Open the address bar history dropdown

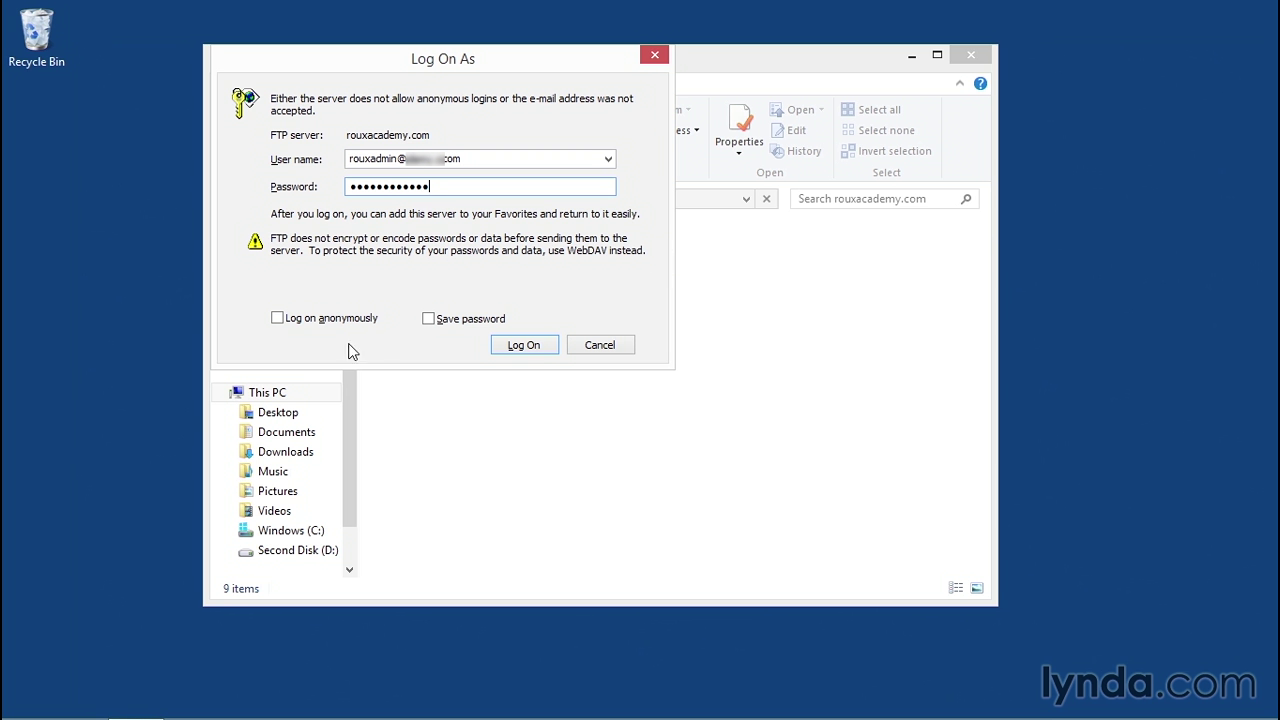pos(746,199)
